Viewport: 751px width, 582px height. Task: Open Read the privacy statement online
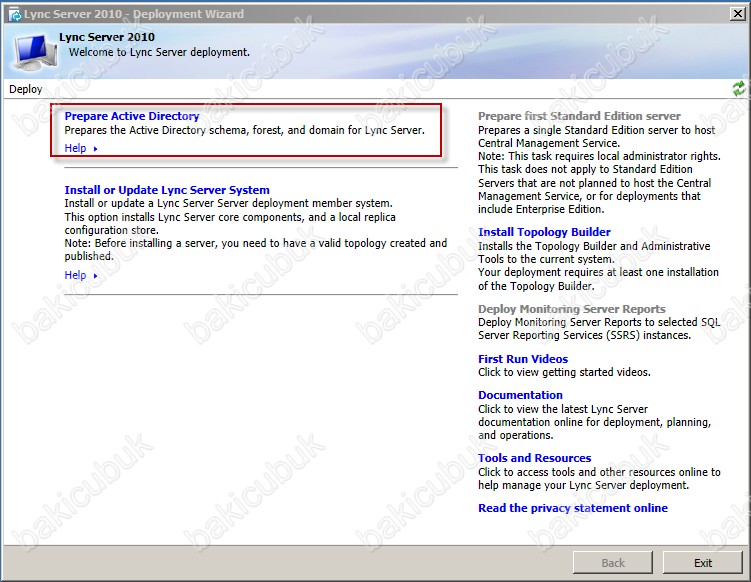[x=573, y=508]
